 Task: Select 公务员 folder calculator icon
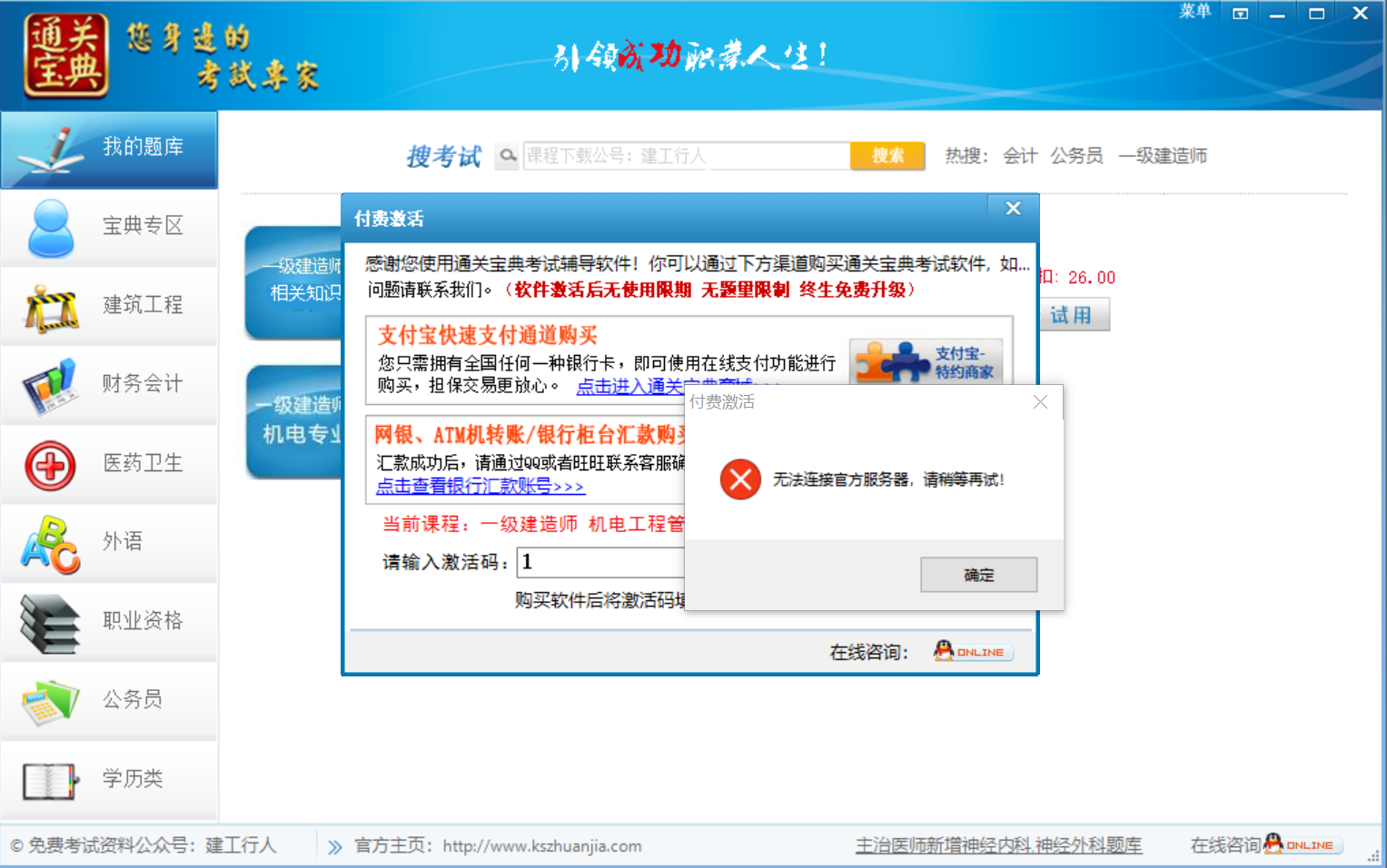click(51, 703)
